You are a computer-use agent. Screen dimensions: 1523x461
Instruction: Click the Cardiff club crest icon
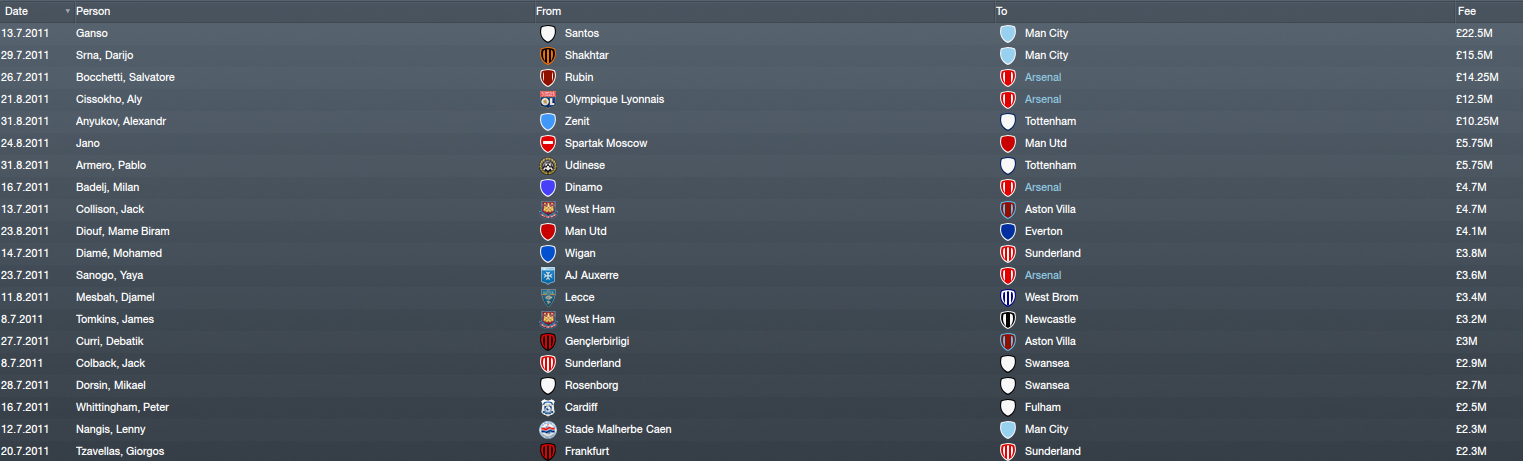click(x=547, y=407)
